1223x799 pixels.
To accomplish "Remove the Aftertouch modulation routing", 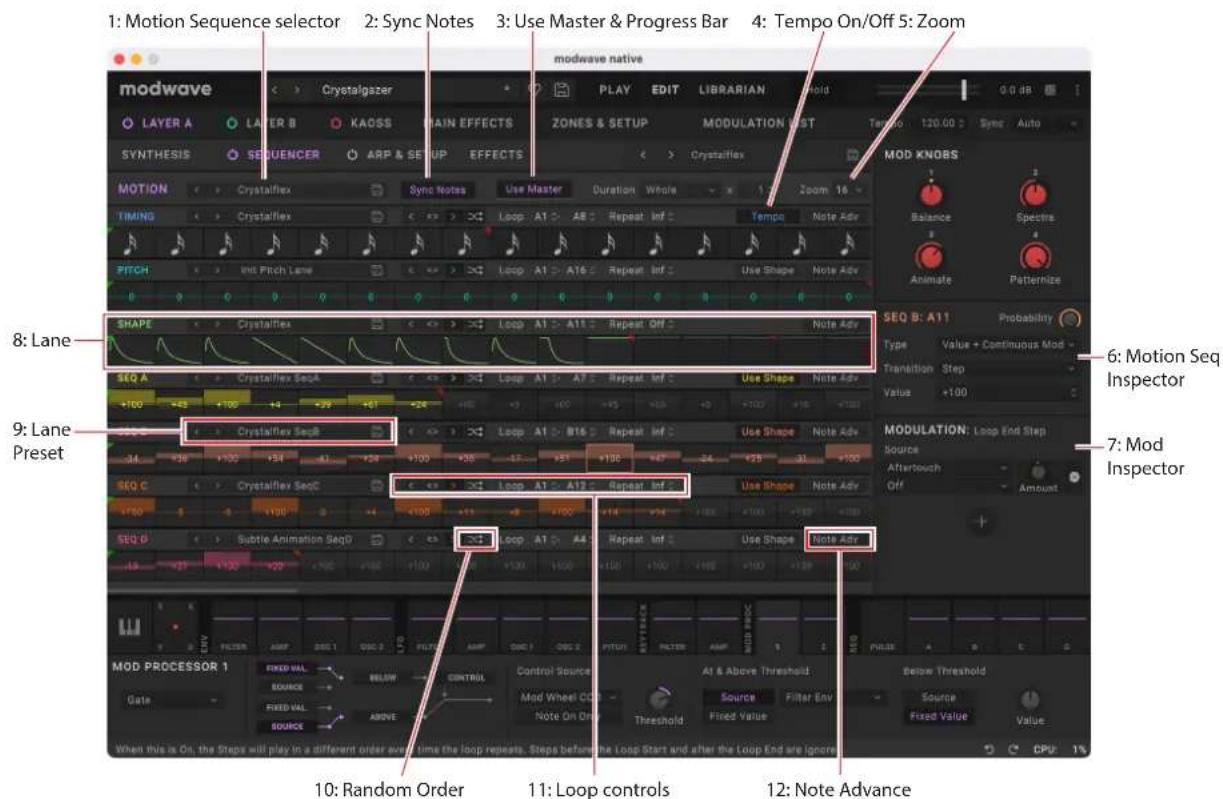I will (x=1075, y=478).
